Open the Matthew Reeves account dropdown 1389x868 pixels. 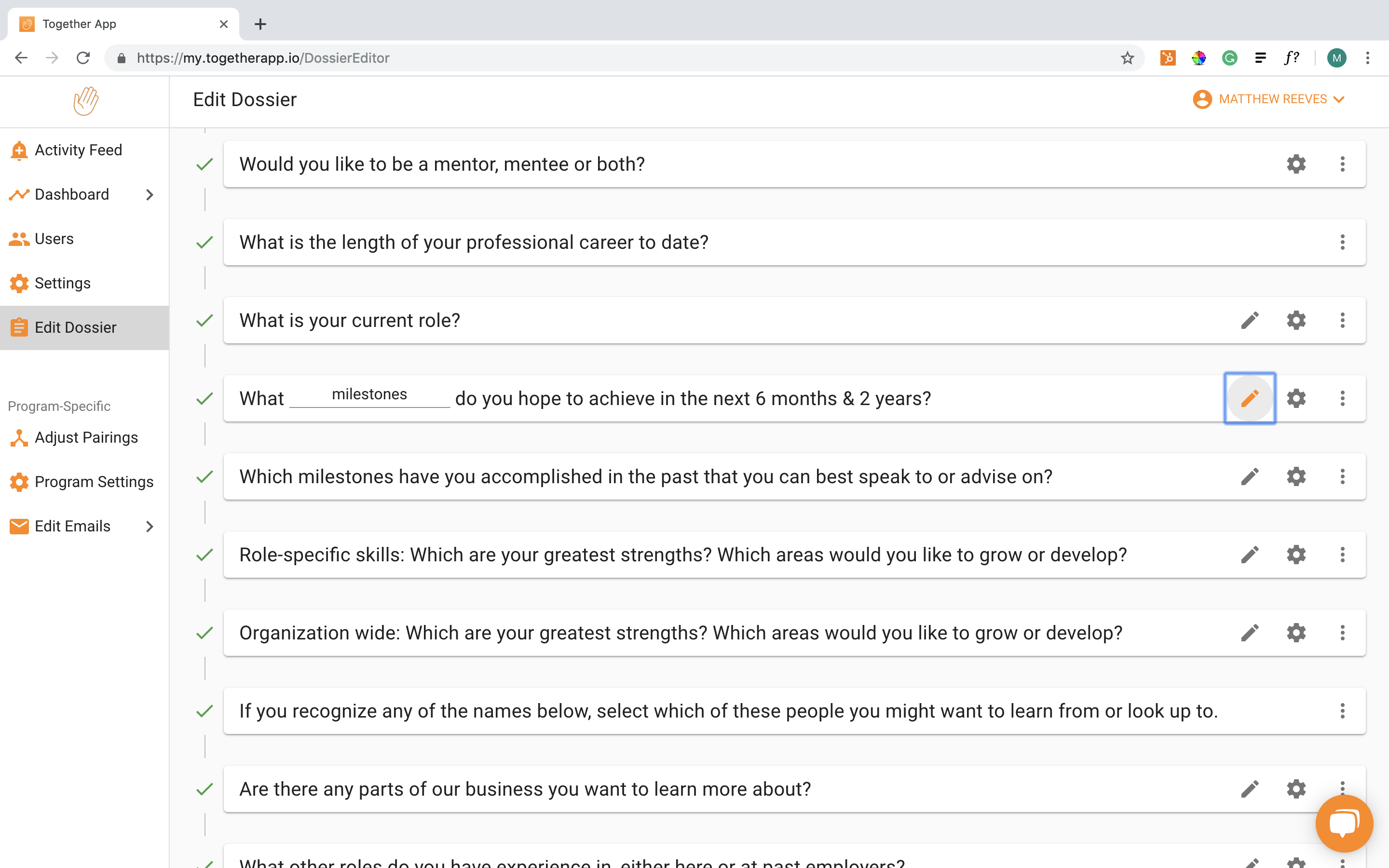[1269, 99]
